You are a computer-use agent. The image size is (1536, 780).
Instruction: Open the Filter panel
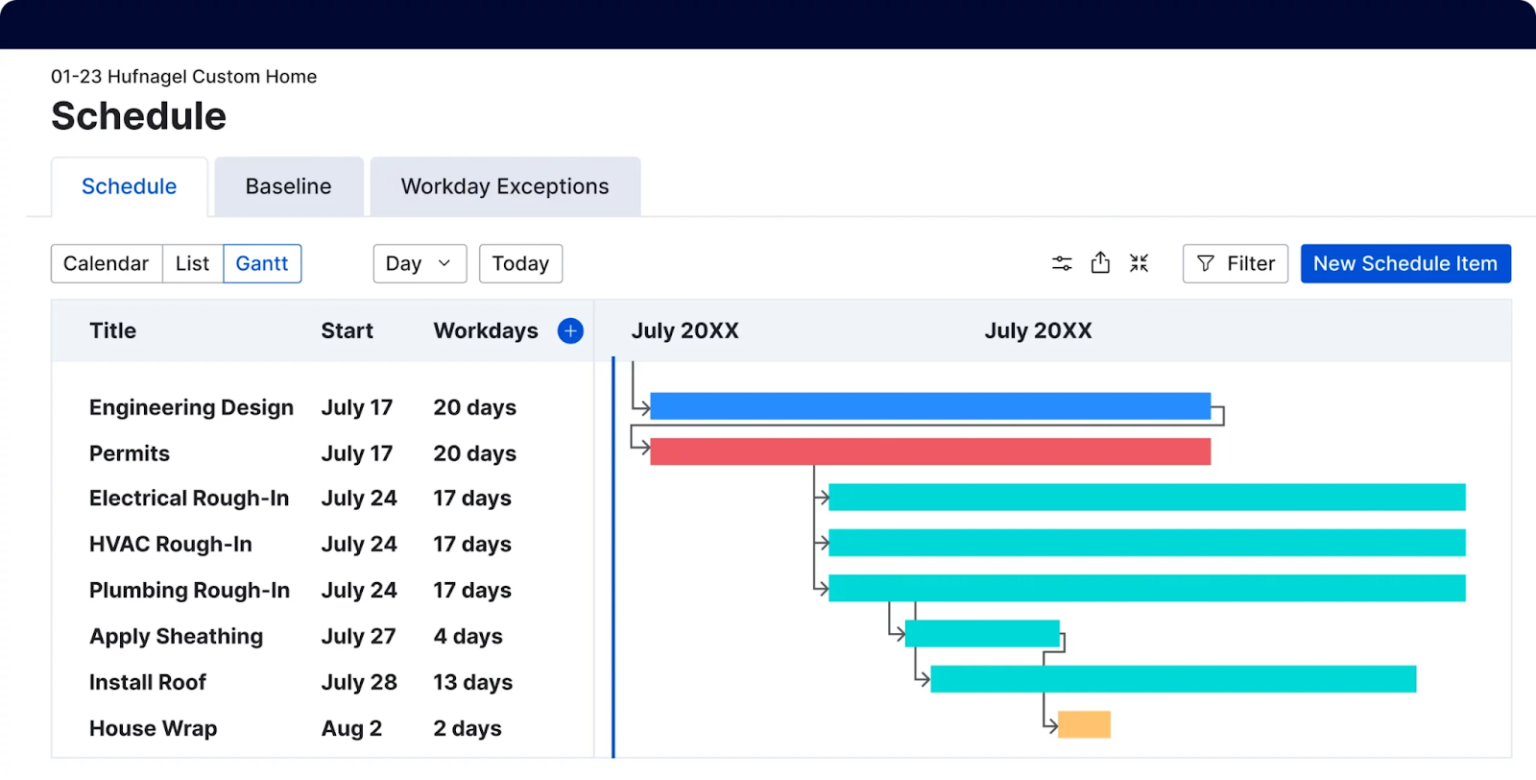tap(1234, 263)
